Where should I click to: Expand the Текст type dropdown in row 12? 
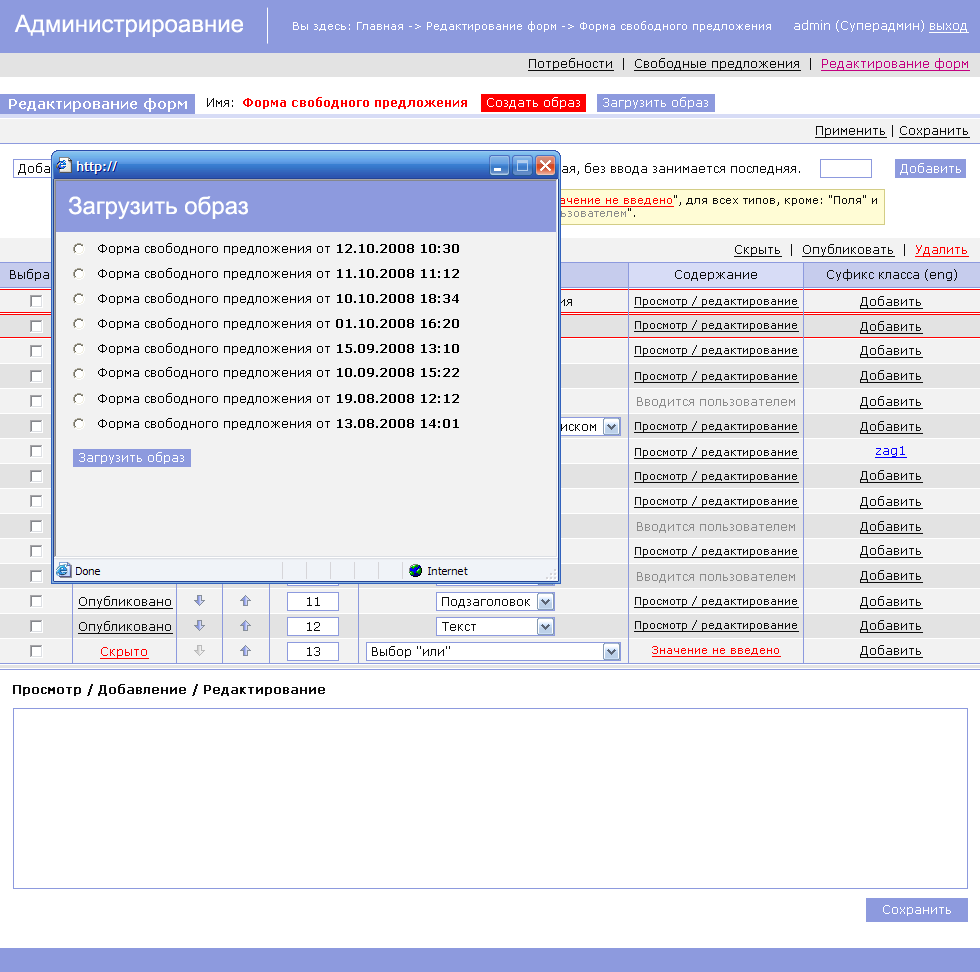point(545,626)
